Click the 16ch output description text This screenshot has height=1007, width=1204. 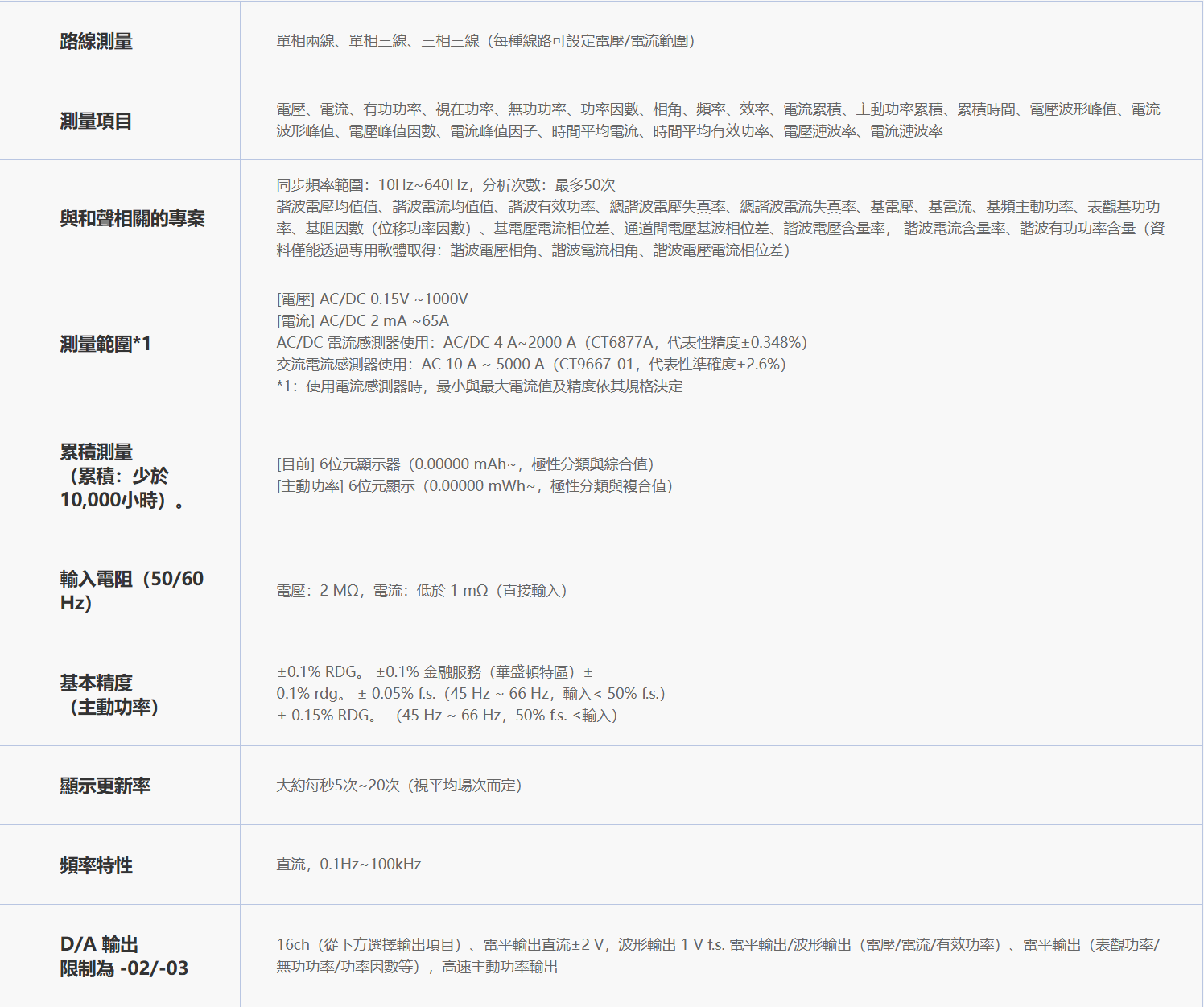point(719,955)
